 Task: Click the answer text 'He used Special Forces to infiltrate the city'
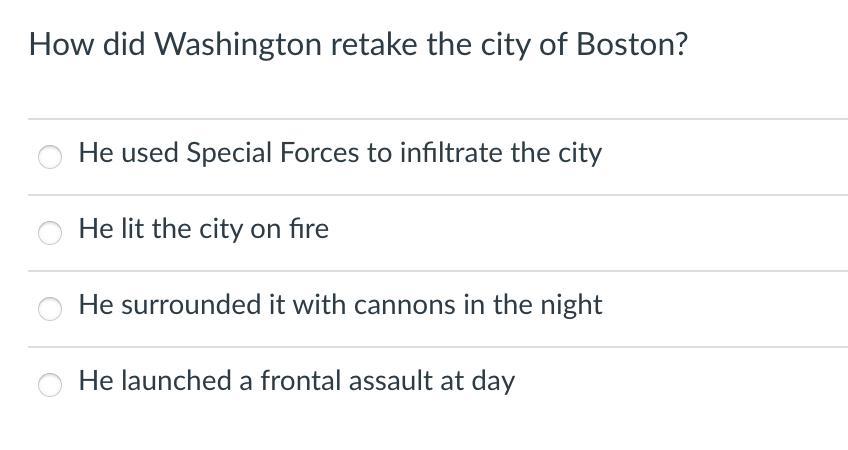click(340, 153)
